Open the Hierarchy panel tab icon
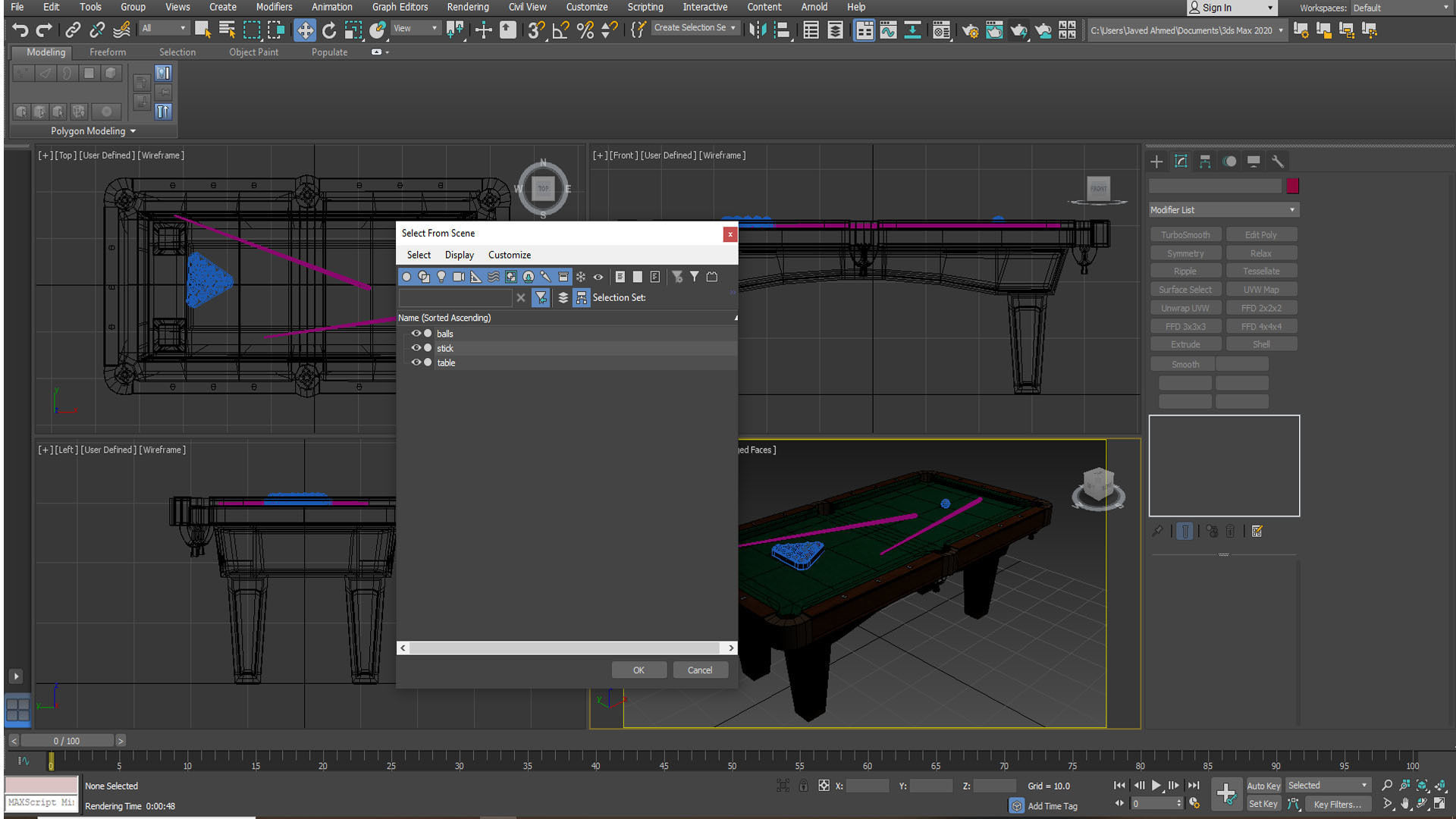 pos(1205,162)
